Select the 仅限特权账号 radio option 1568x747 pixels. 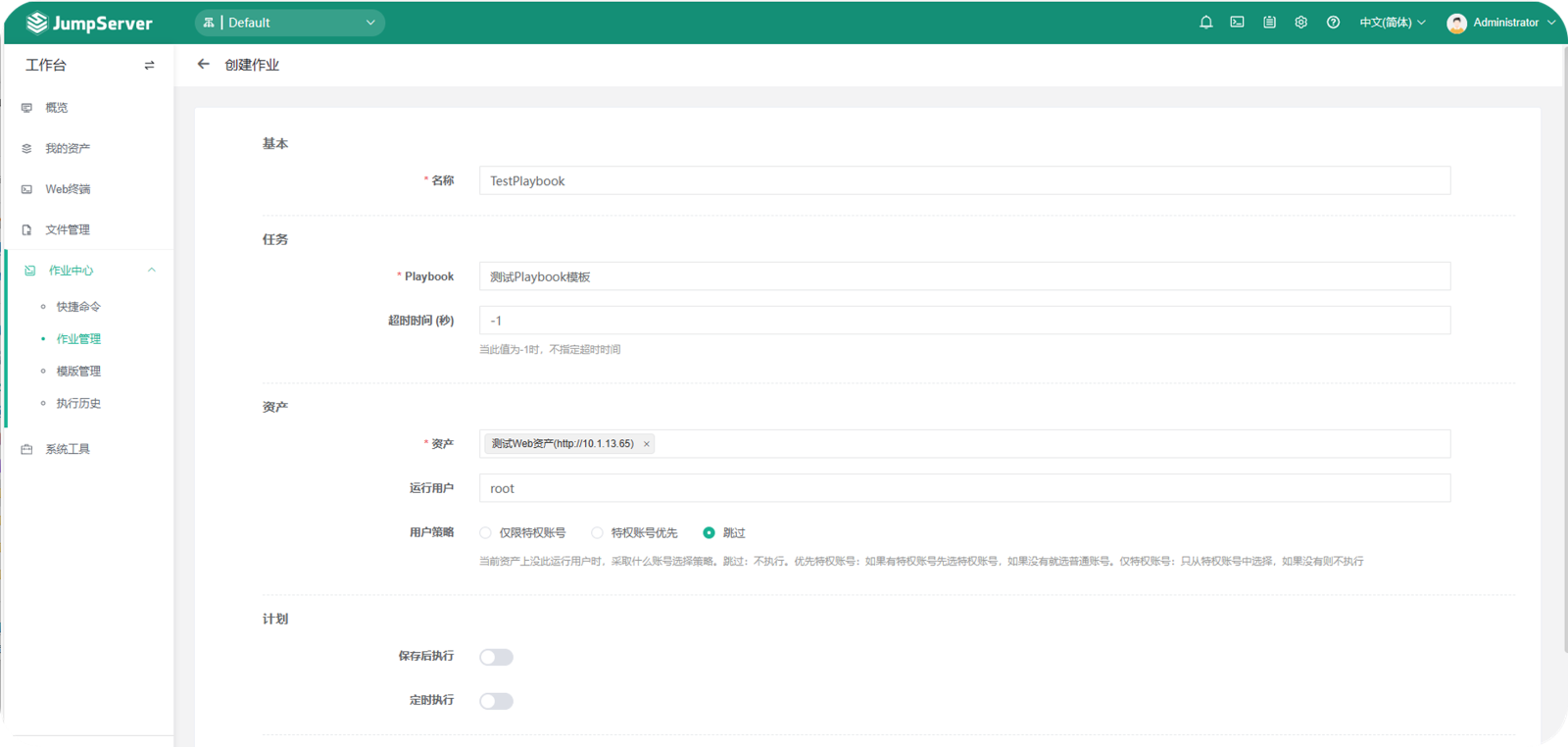click(x=485, y=533)
